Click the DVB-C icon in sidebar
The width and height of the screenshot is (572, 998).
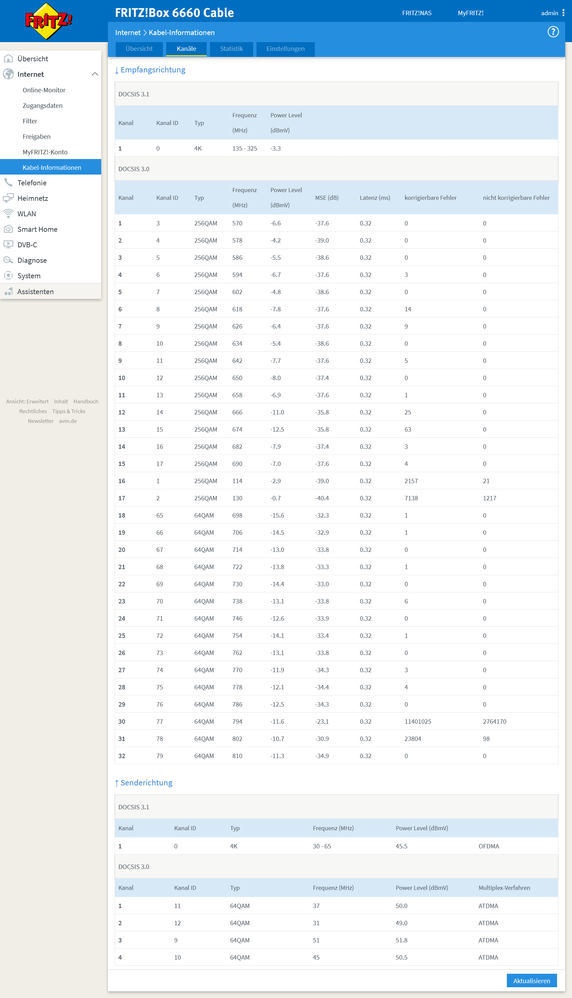point(8,244)
